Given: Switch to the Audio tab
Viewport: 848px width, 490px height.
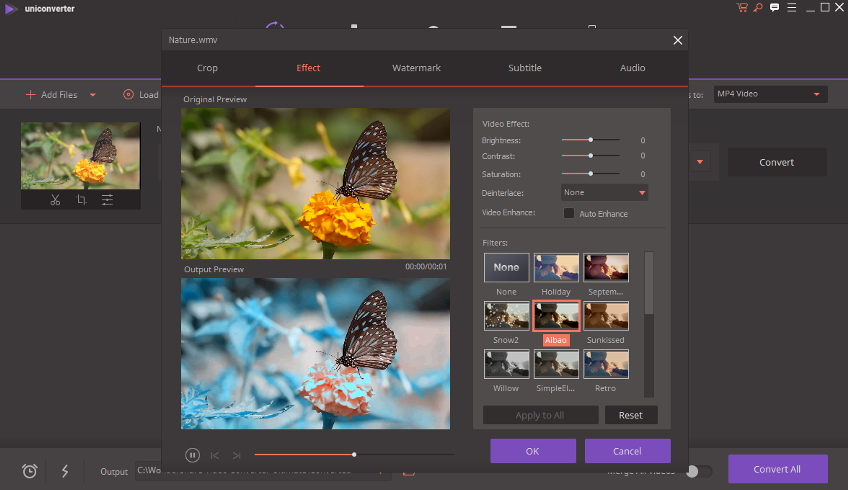Looking at the screenshot, I should 632,68.
